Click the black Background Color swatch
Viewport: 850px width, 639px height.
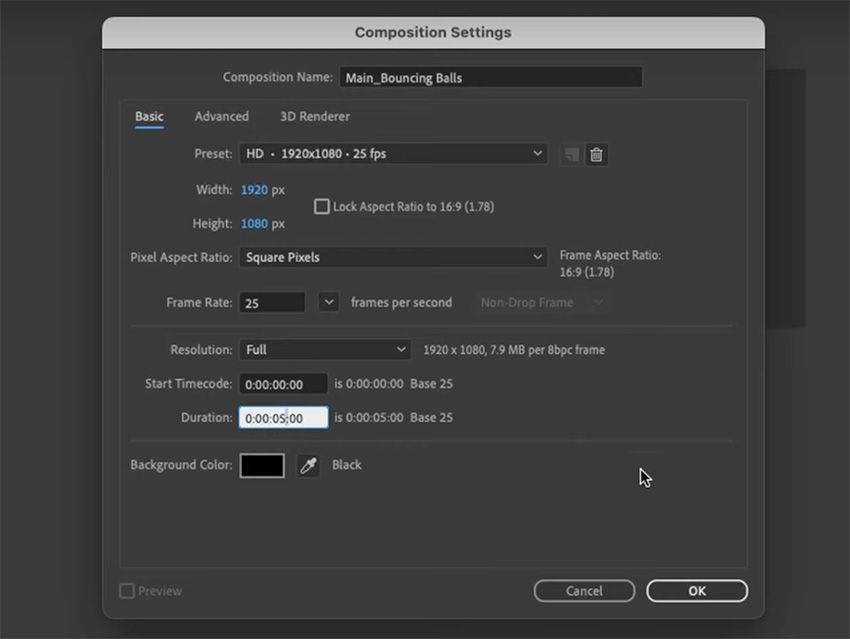[261, 465]
